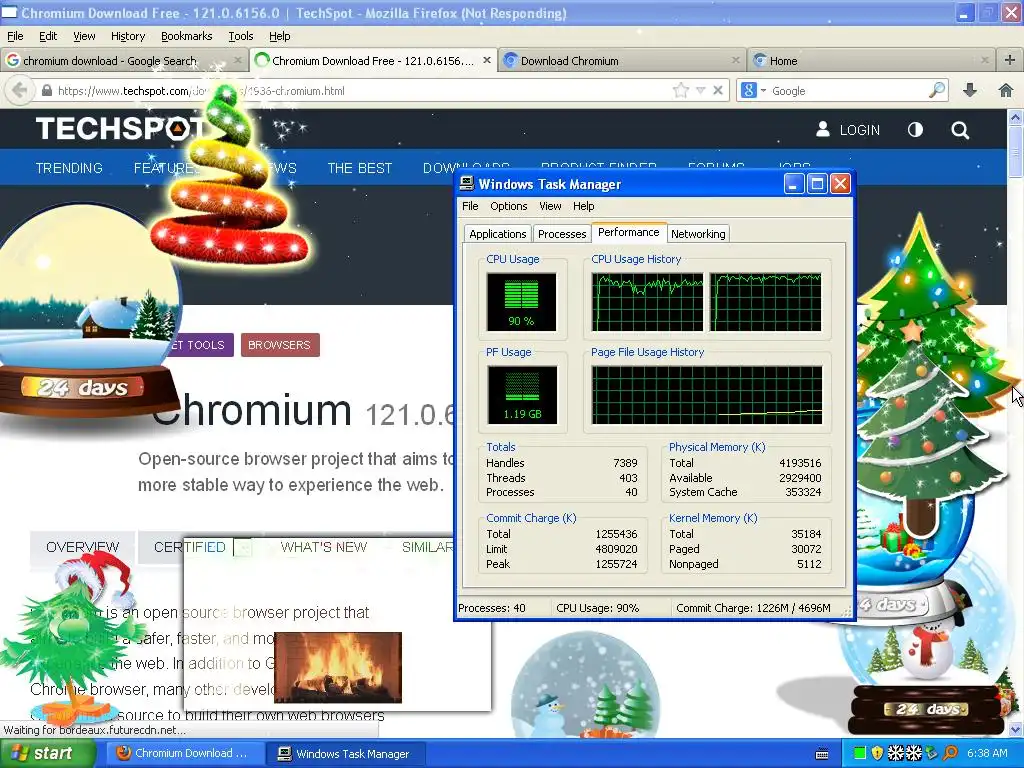Open the on-screen keyboard taskbar icon
Screen dimensions: 1024x768
(822, 754)
